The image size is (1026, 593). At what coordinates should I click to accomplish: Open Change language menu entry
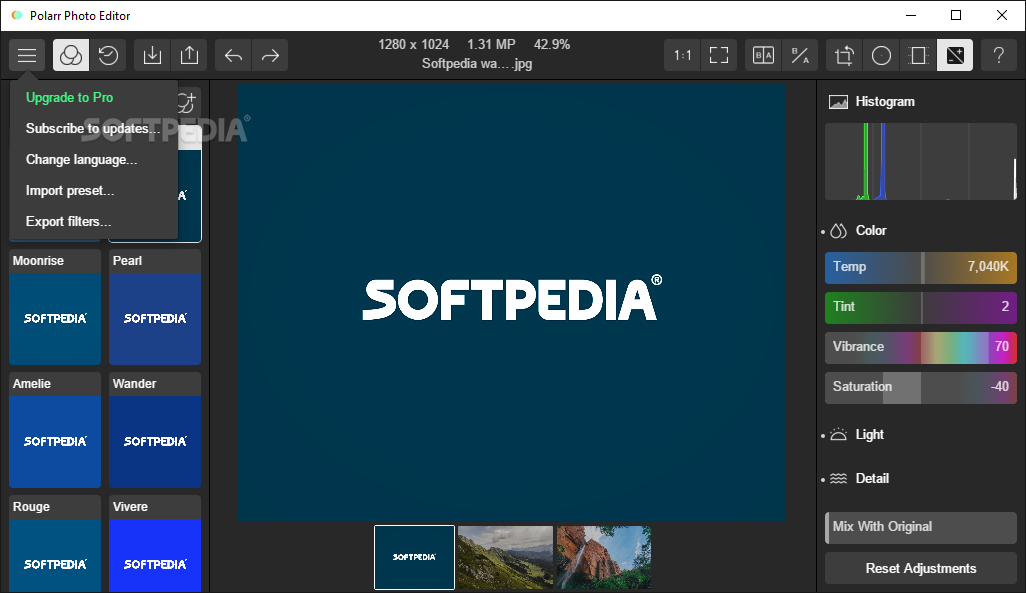point(81,160)
